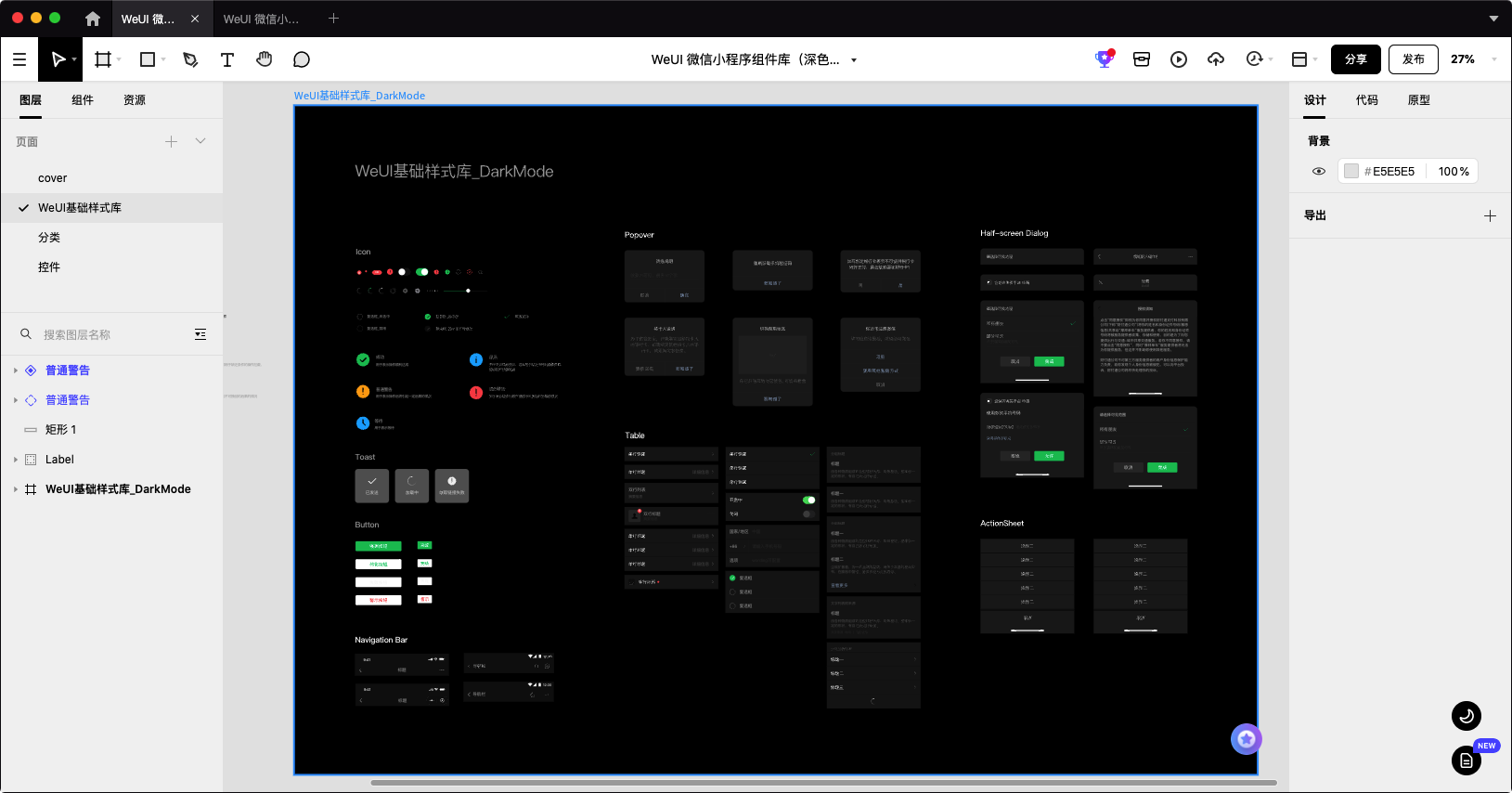Select the Frame tool
1512x793 pixels.
103,59
